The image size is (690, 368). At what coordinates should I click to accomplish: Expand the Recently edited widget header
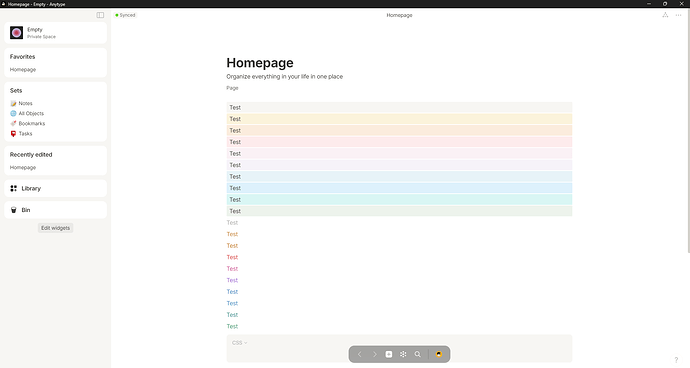[31, 155]
